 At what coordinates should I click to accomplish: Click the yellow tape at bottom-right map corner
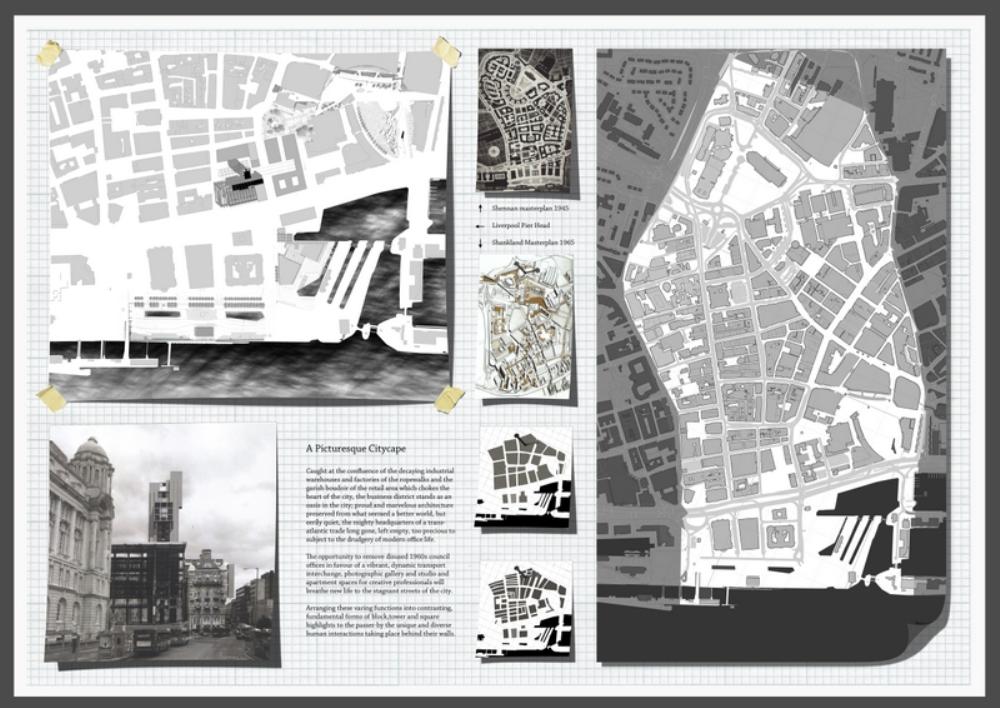449,399
